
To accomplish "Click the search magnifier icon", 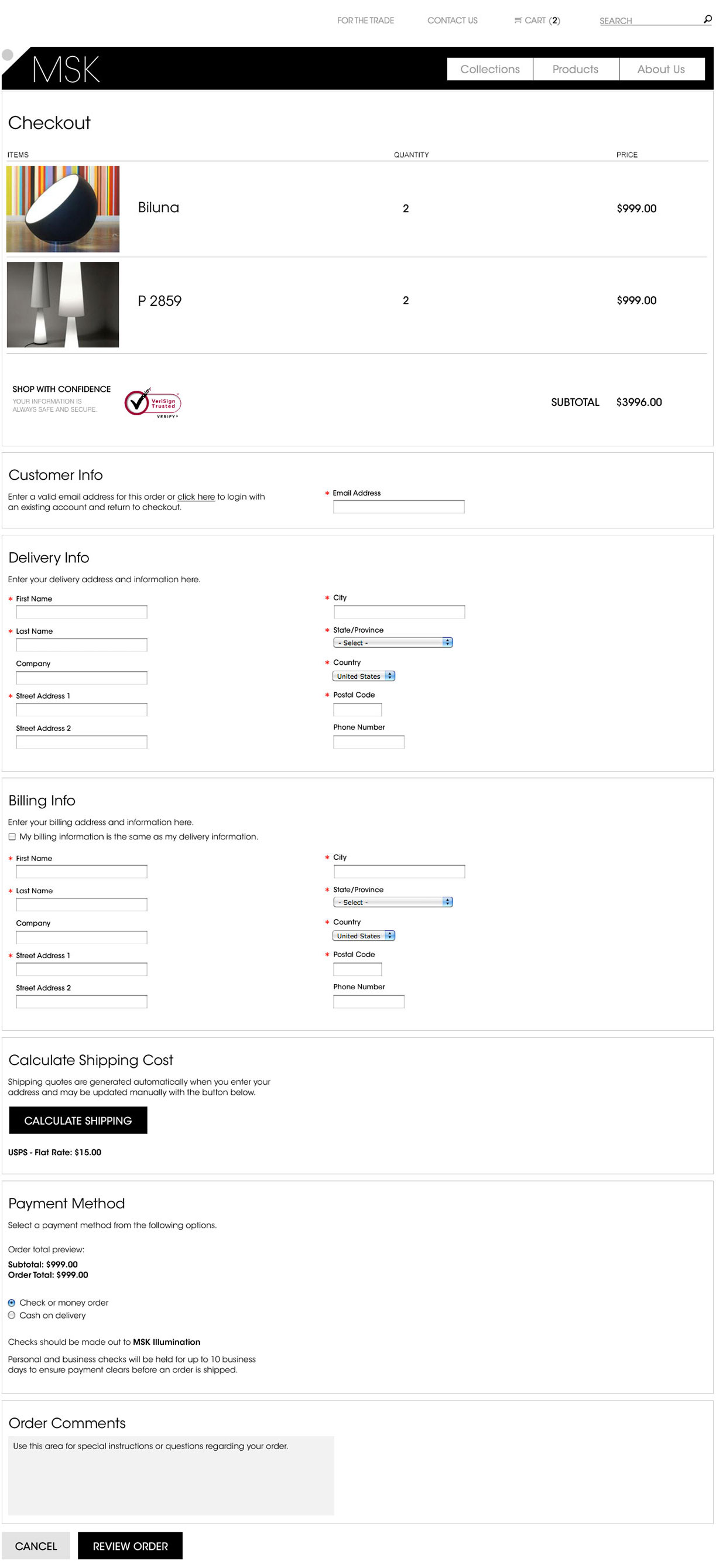I will click(x=707, y=19).
